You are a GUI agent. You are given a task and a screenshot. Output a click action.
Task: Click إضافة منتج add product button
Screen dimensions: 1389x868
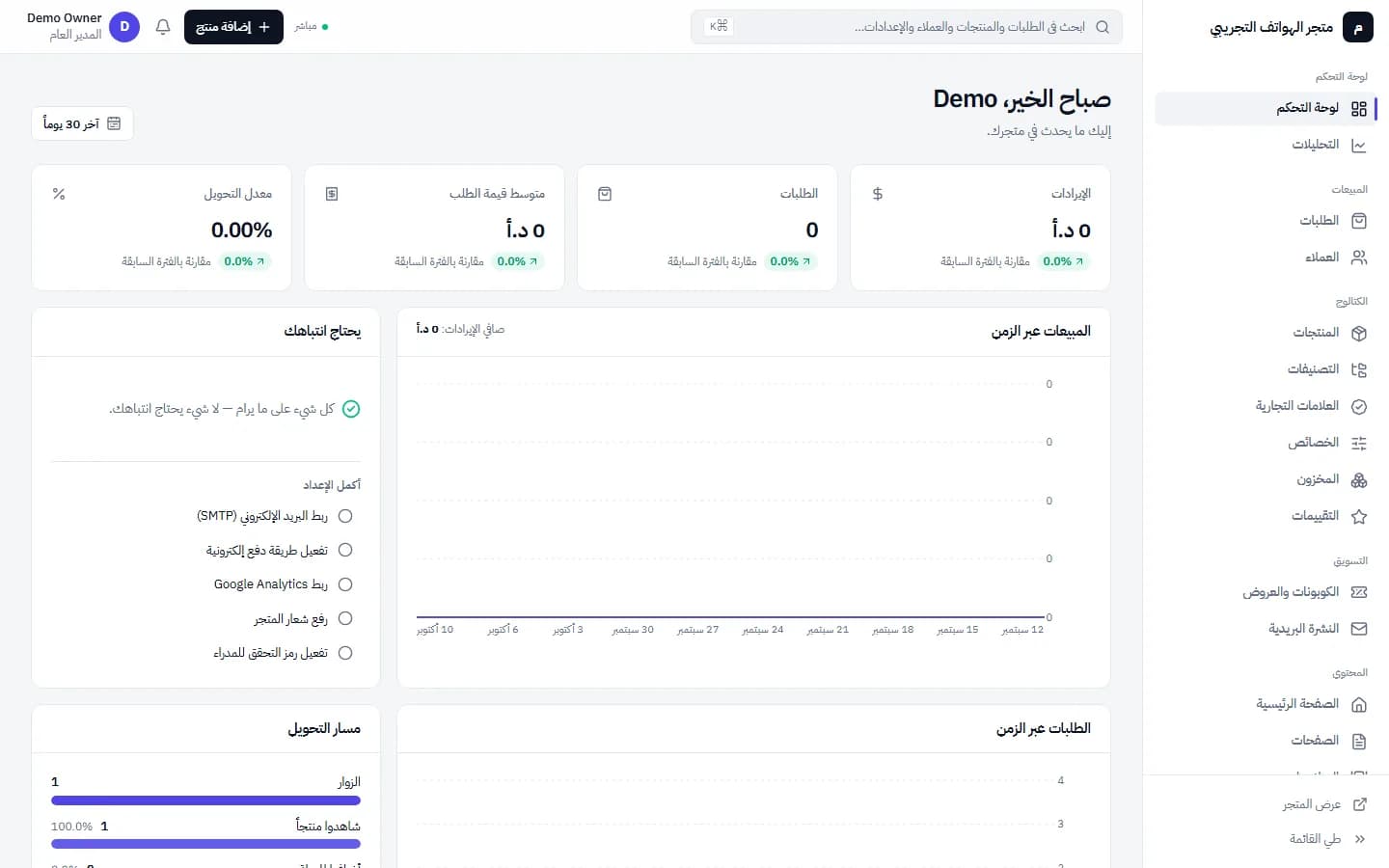(233, 27)
